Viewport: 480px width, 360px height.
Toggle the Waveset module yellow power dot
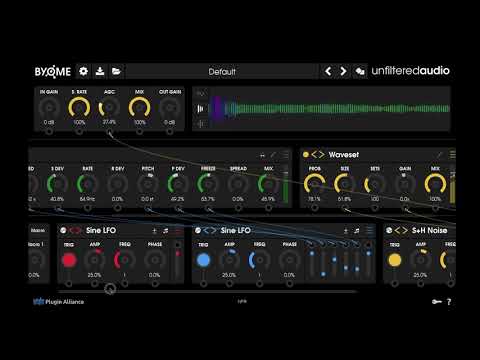305,155
